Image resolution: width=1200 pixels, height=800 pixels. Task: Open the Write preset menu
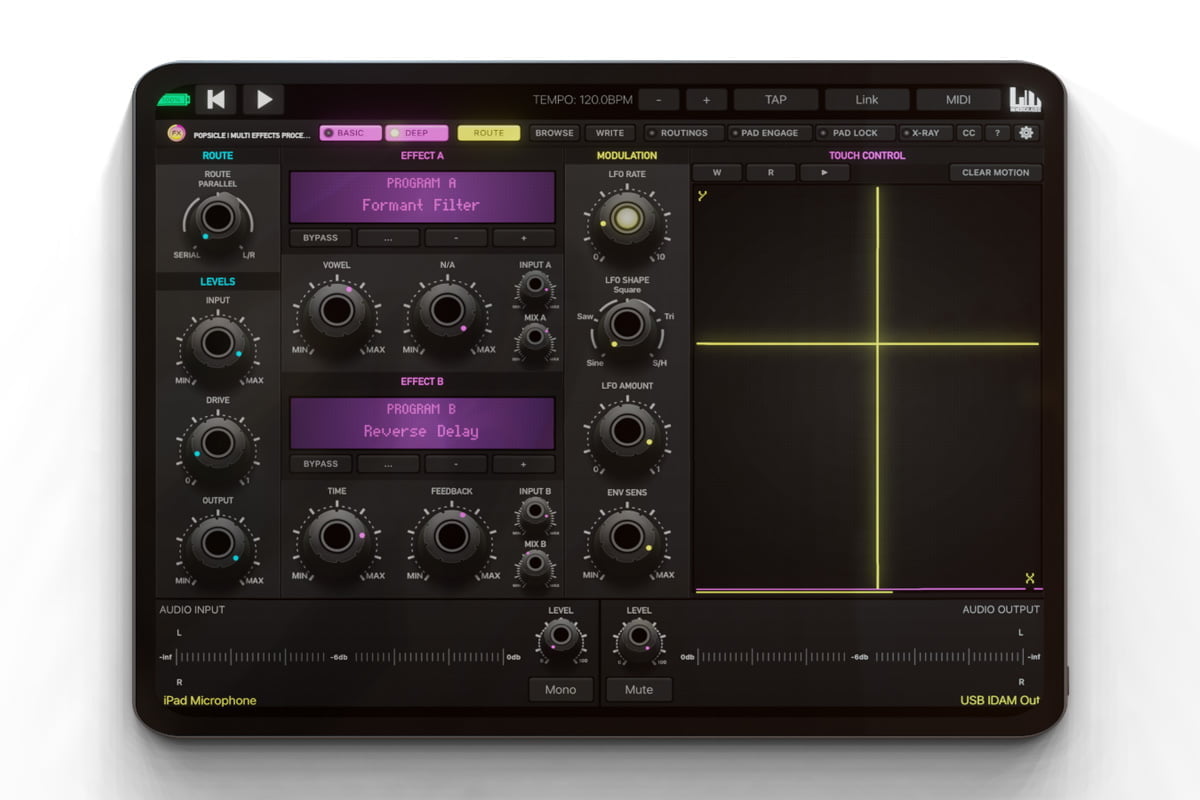610,132
